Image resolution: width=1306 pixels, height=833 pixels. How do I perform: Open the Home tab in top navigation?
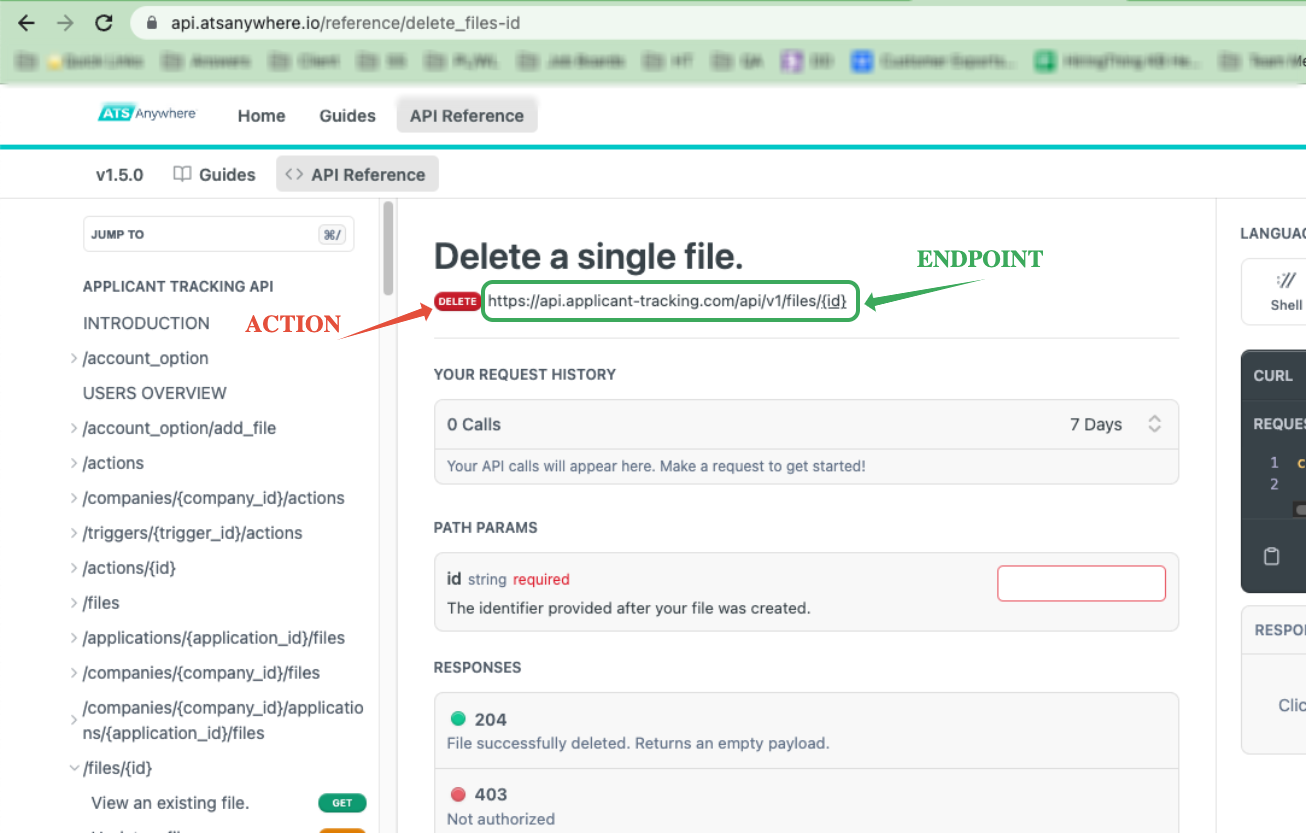click(x=261, y=115)
